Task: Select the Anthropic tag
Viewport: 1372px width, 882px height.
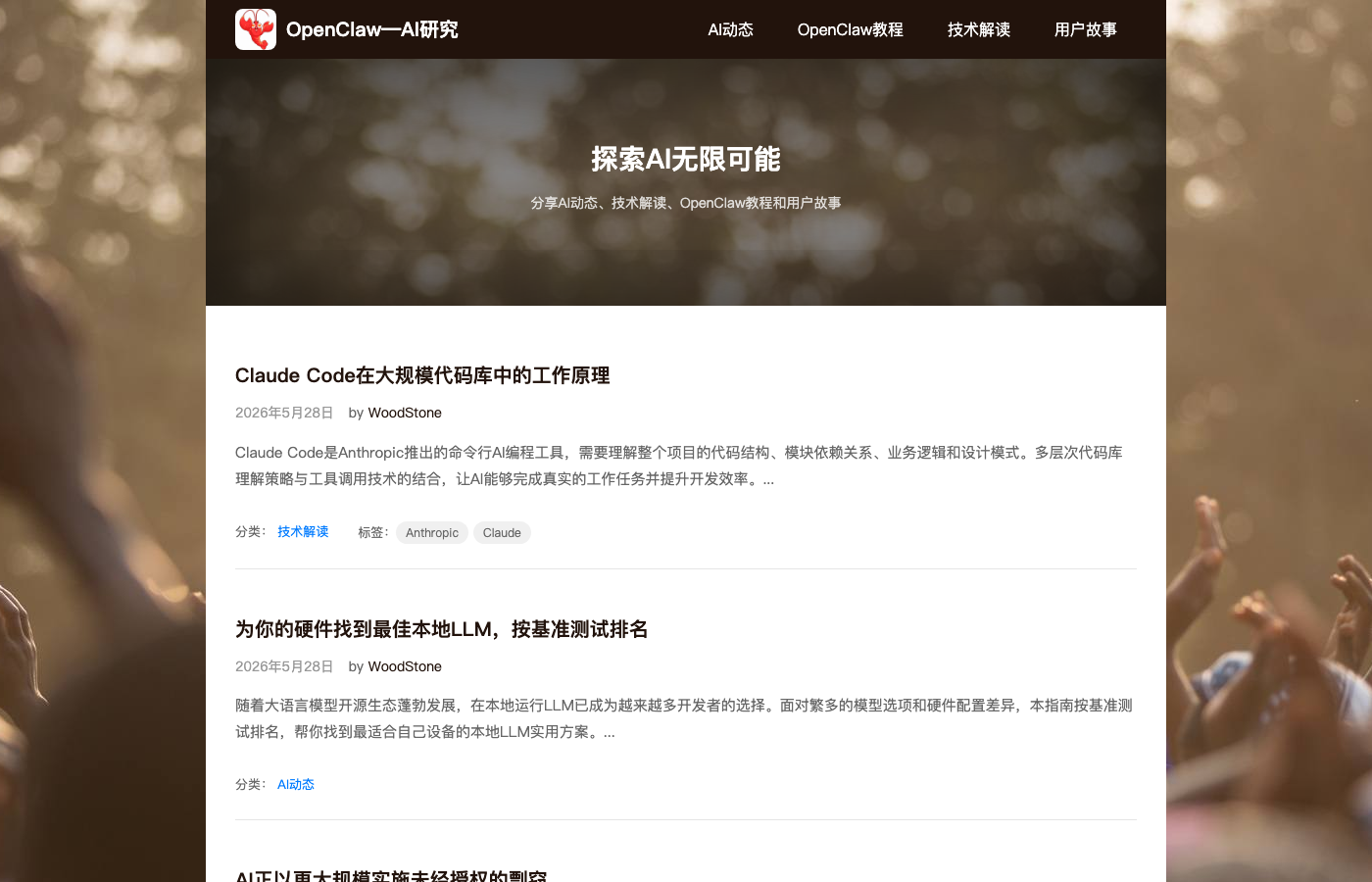Action: click(x=432, y=532)
